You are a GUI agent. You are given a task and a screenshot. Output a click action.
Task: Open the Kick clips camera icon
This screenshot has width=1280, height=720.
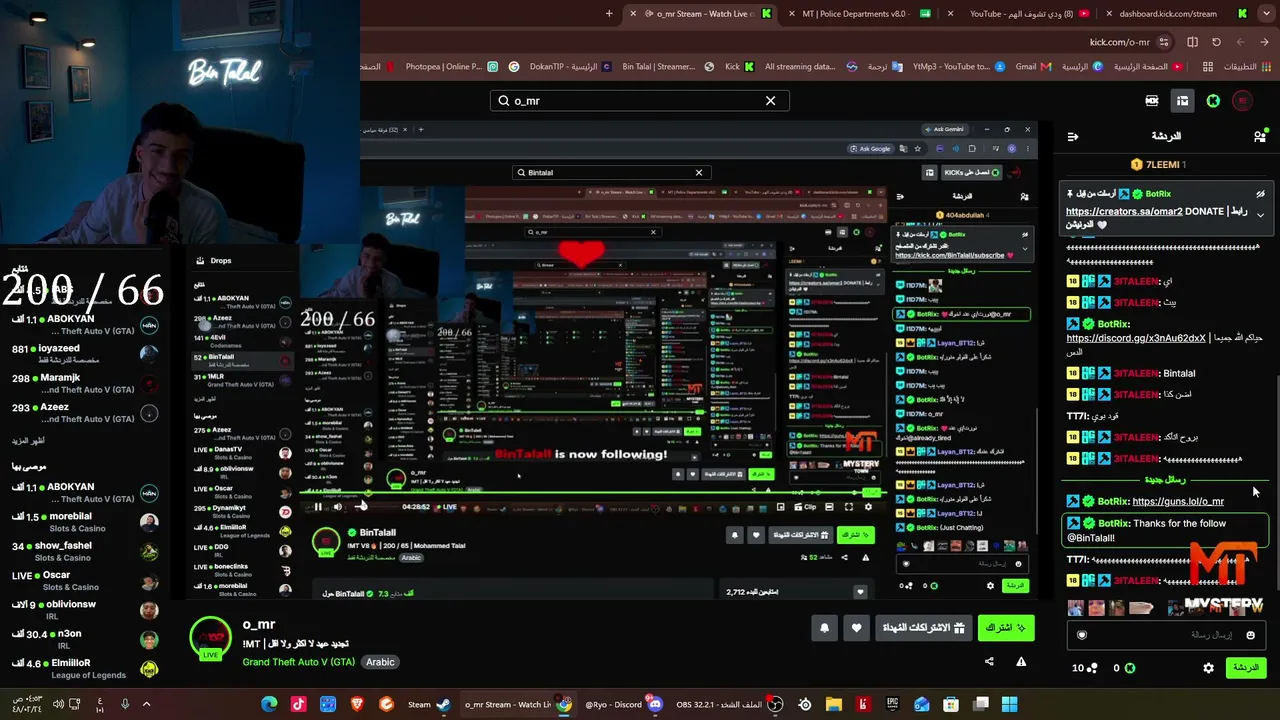tap(1152, 101)
